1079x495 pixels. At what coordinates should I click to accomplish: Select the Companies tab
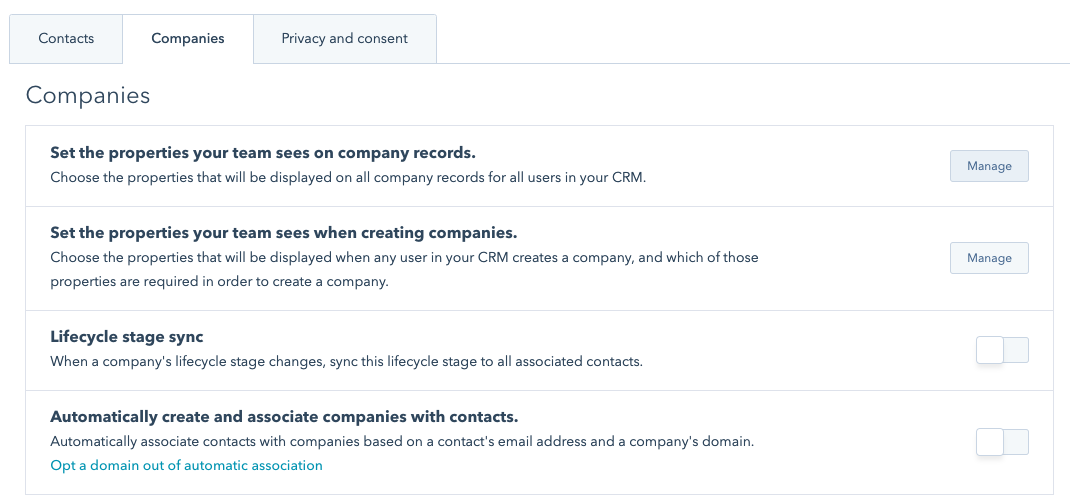pos(188,39)
